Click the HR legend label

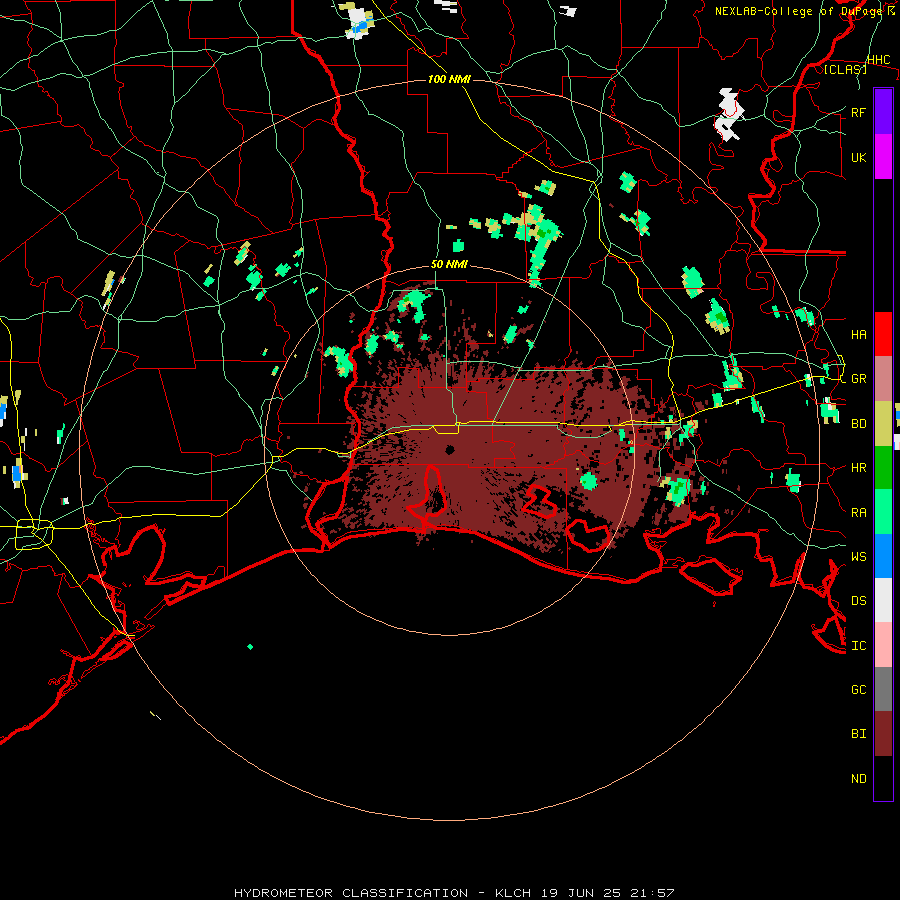[858, 468]
